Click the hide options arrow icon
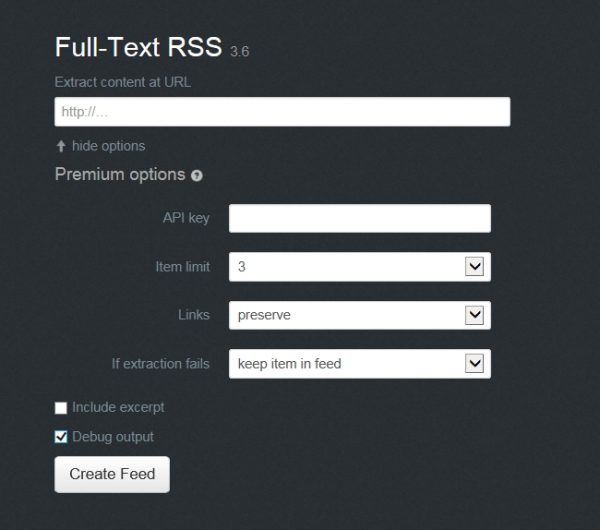The height and width of the screenshot is (530, 600). [61, 146]
